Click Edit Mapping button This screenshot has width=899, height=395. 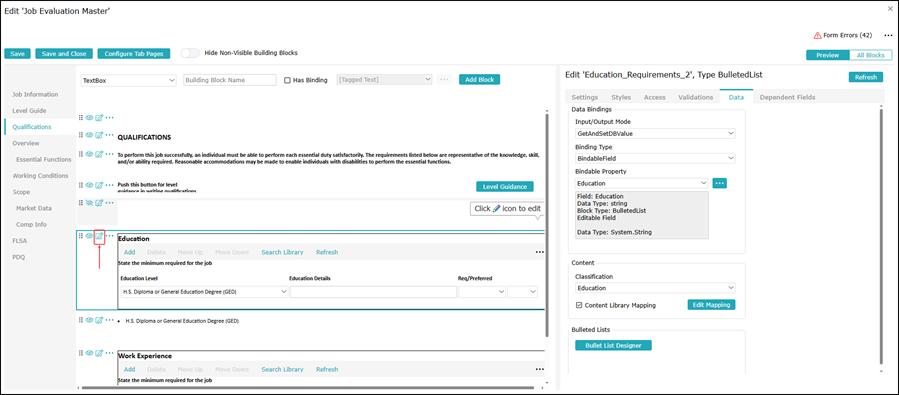click(x=711, y=305)
